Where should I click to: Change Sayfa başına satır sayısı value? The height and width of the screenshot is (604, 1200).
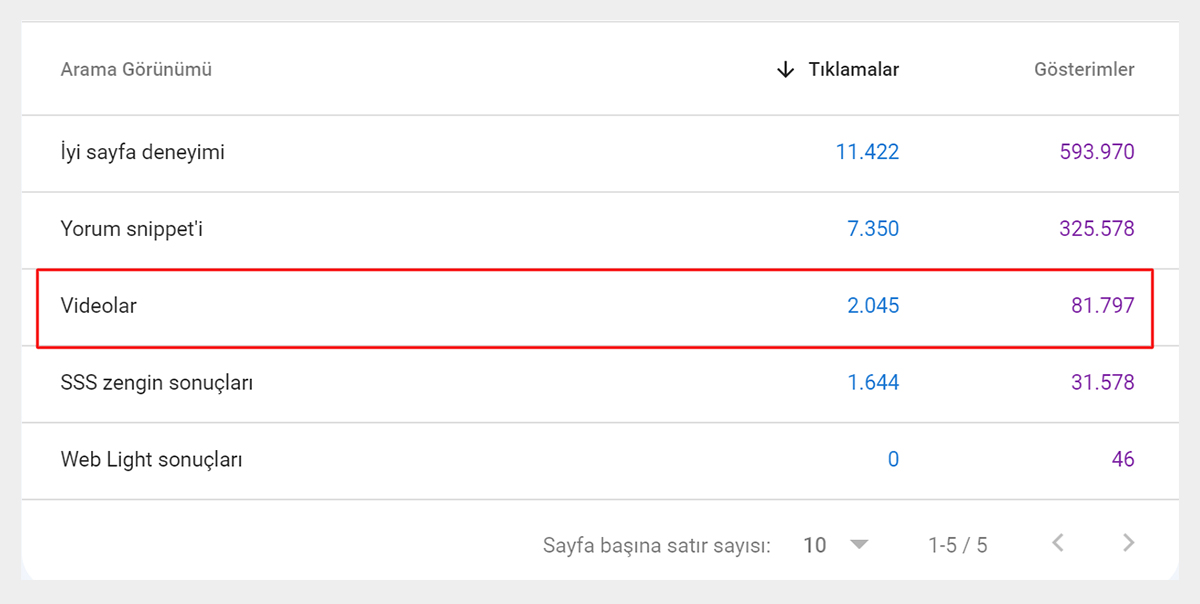pyautogui.click(x=830, y=544)
